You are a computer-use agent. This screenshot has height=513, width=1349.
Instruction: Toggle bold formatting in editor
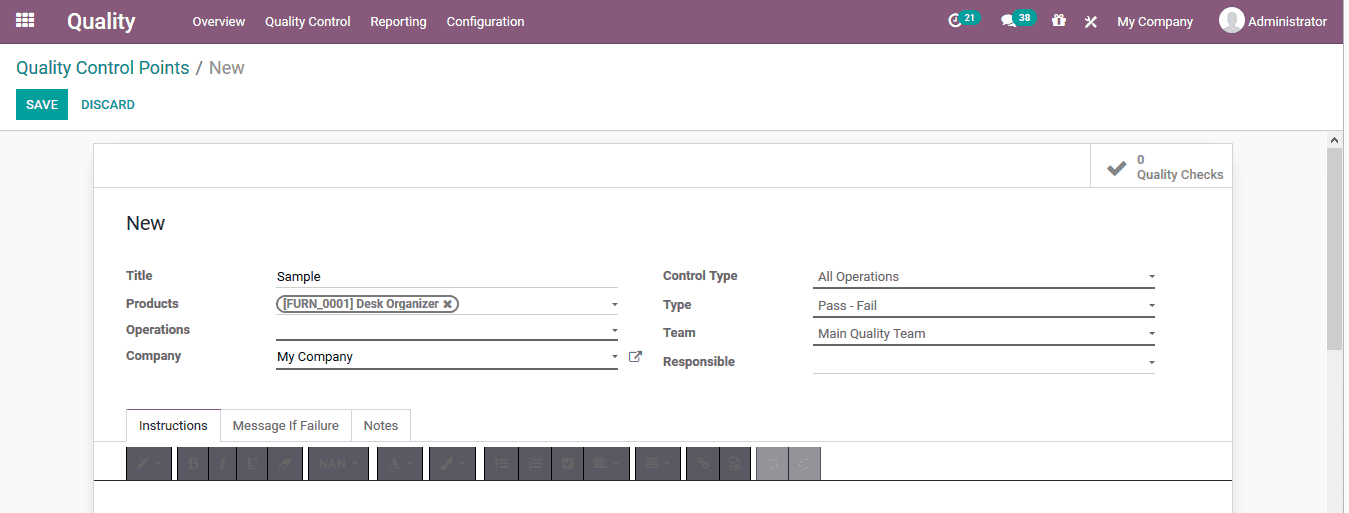[193, 464]
